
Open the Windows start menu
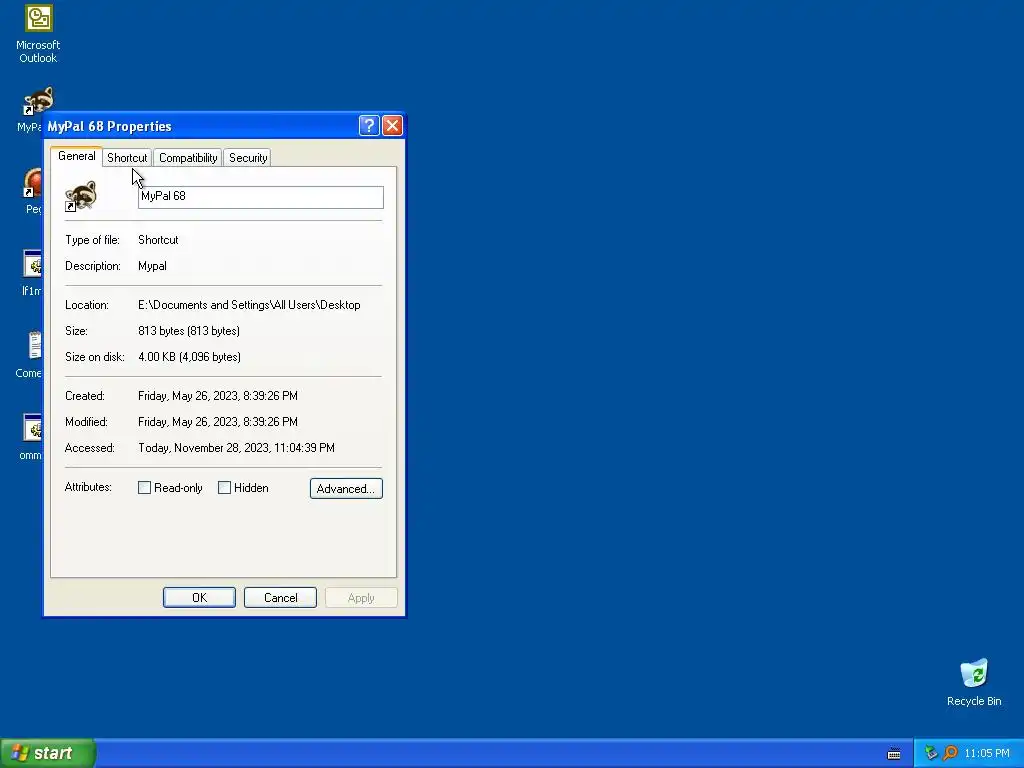48,753
